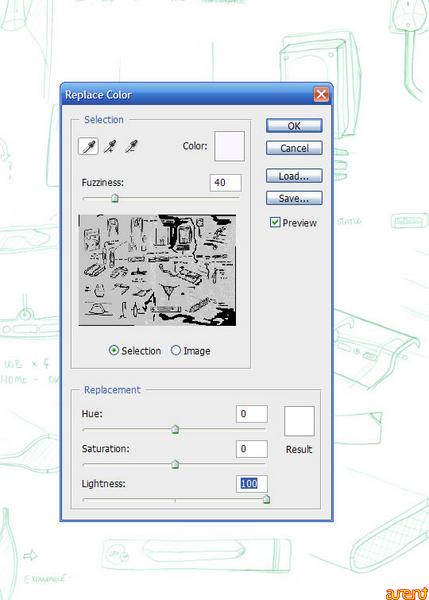Choose the Image radio button
Image resolution: width=429 pixels, height=600 pixels.
click(176, 350)
